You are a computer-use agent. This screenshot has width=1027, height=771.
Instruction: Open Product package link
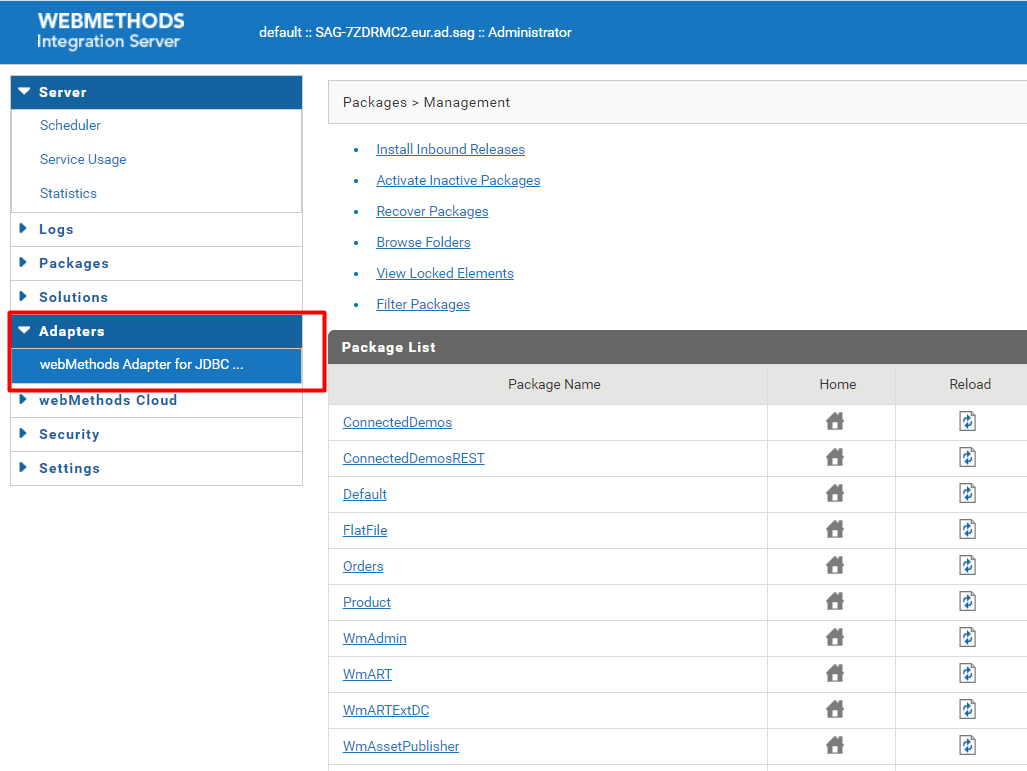pos(366,603)
